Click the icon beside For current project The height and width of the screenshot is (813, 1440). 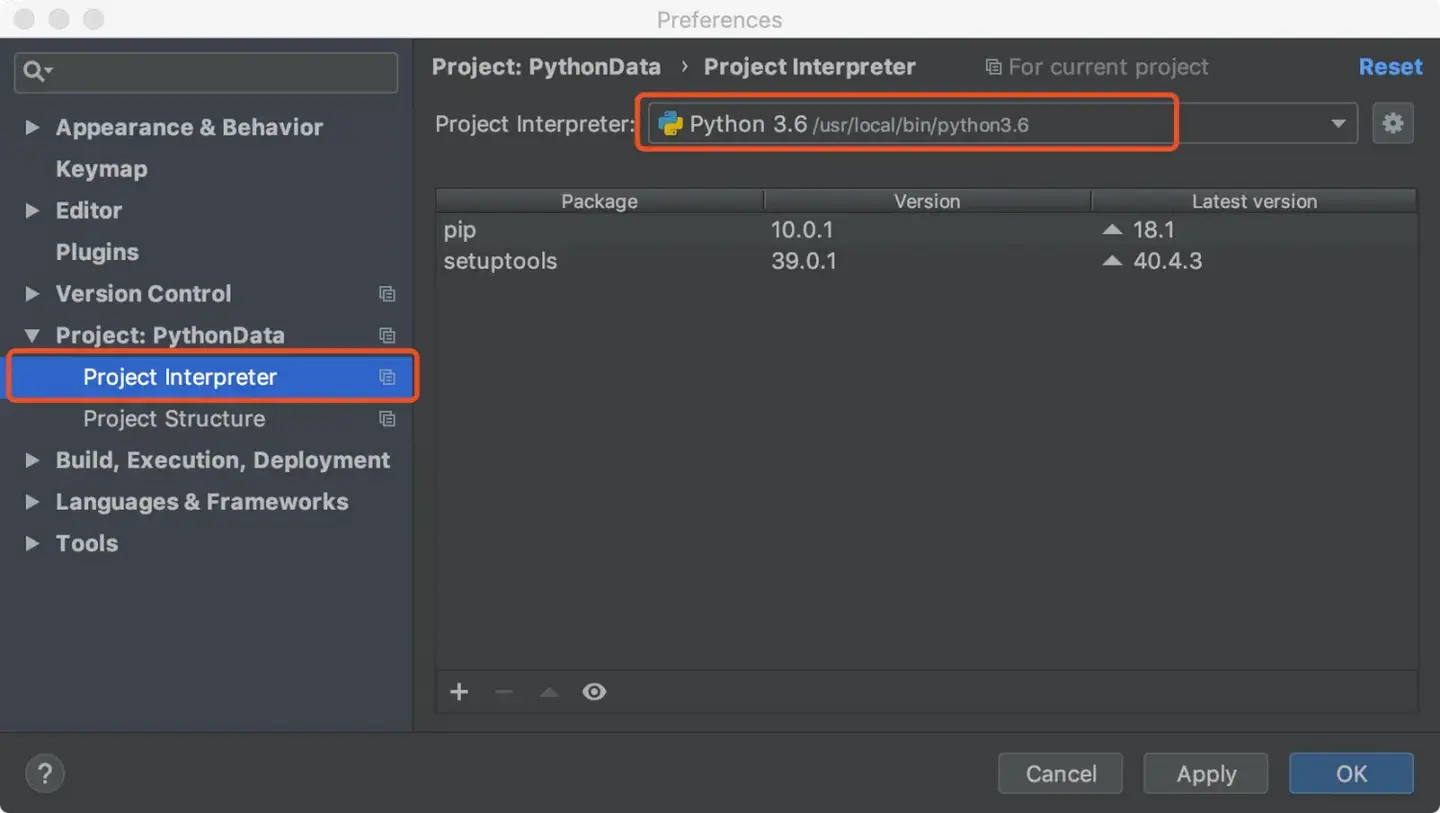tap(992, 66)
